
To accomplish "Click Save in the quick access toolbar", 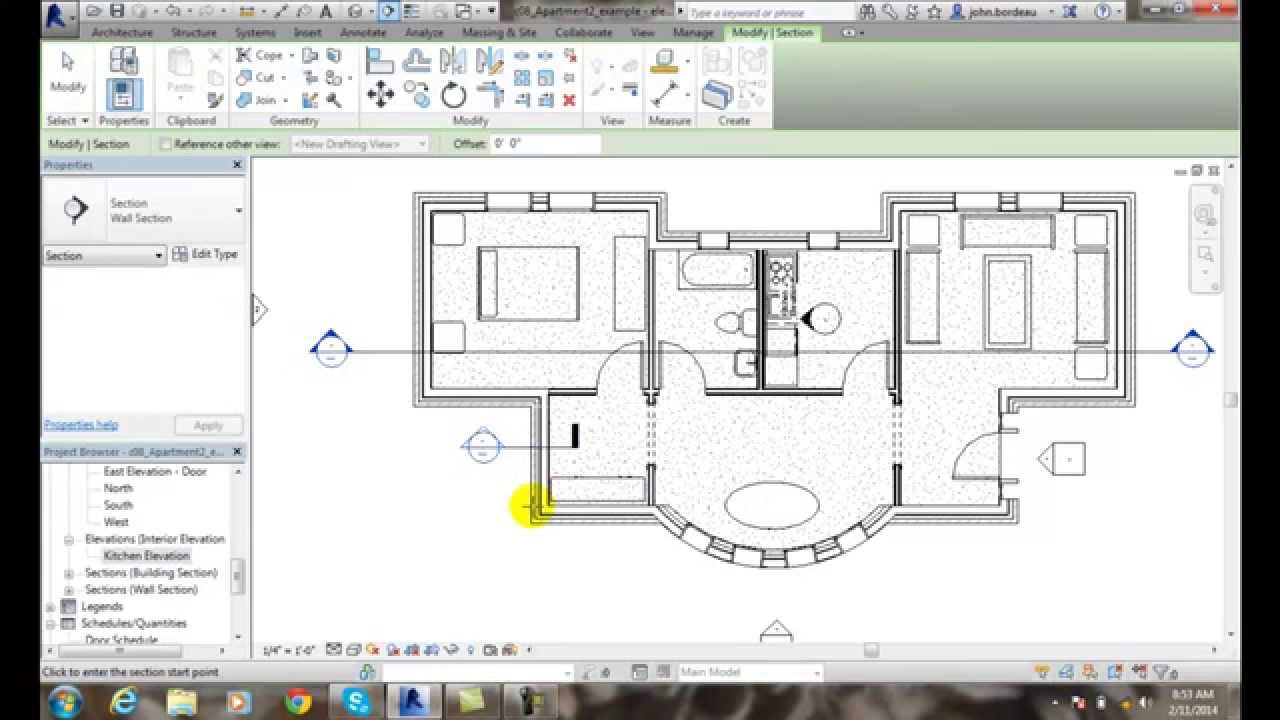I will tap(117, 12).
